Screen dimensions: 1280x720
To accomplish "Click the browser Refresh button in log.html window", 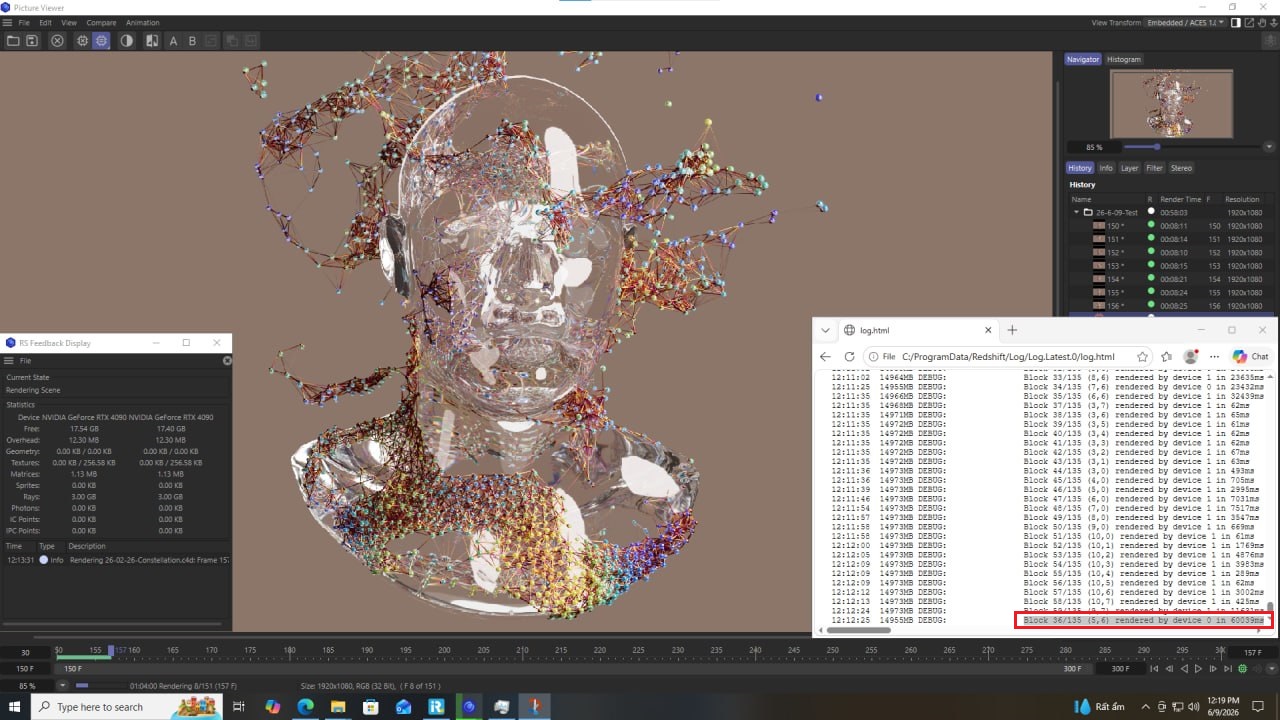I will tap(849, 356).
